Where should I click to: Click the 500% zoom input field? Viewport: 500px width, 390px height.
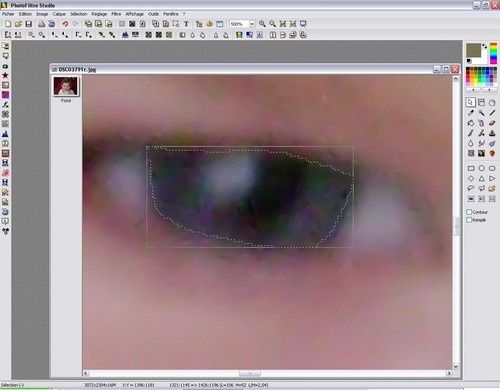(x=239, y=24)
